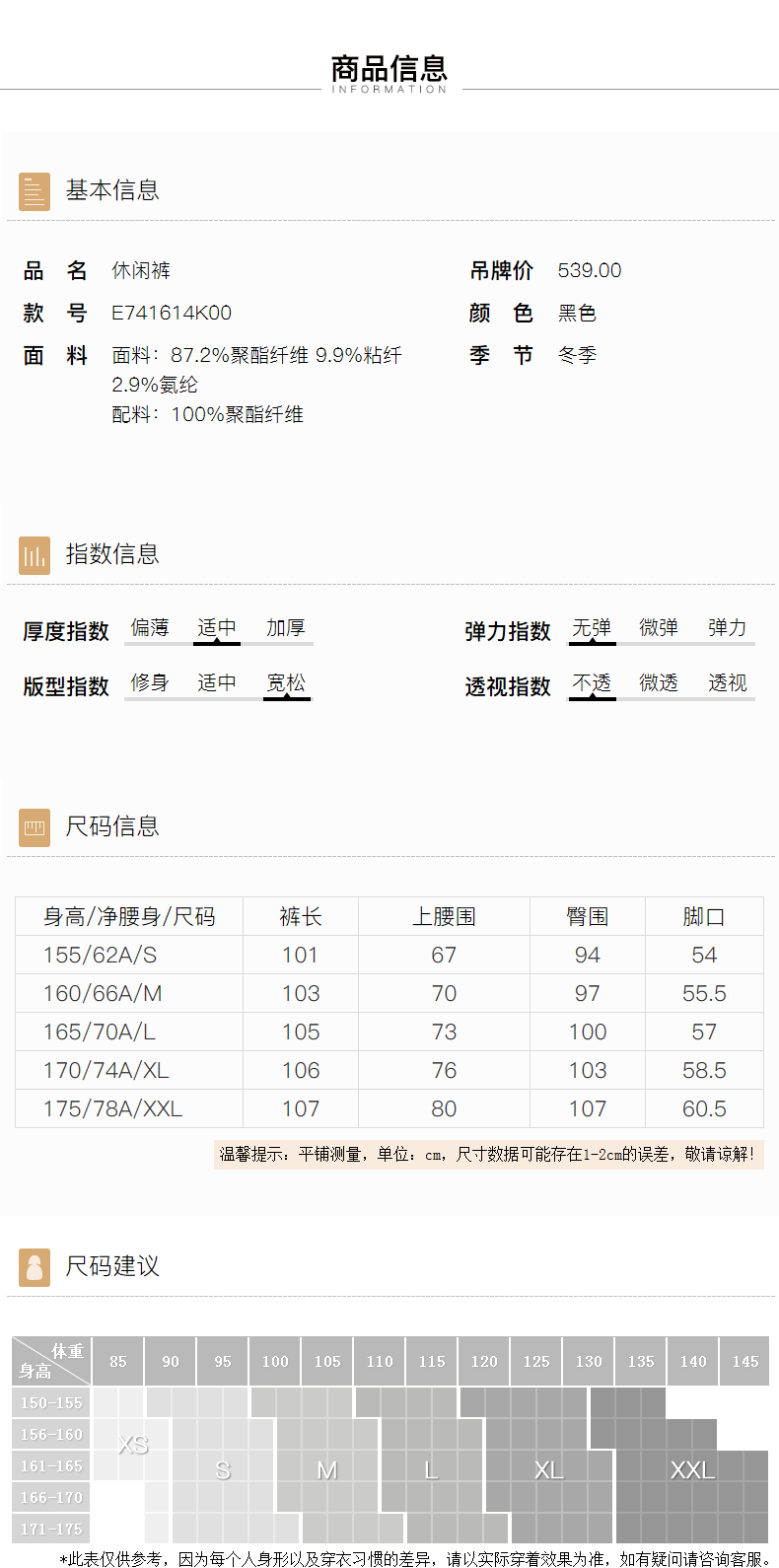
Task: Select 不透 in the 透视指数 scale
Action: [x=592, y=683]
